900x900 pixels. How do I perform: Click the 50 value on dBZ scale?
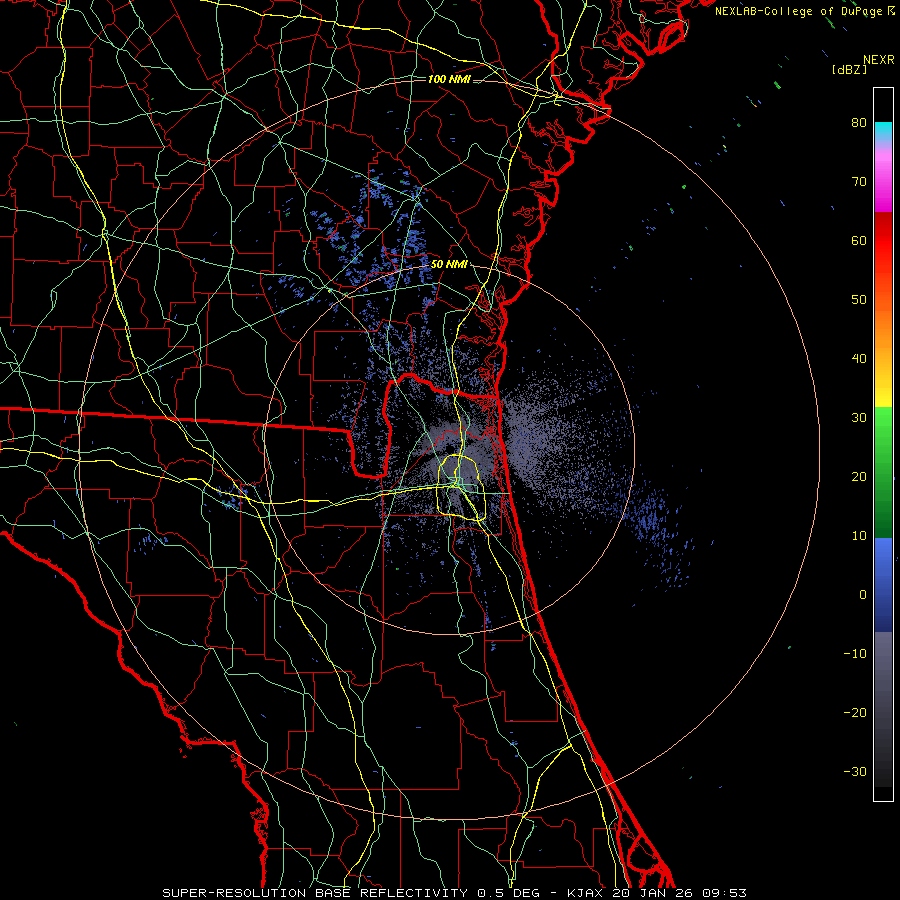(859, 300)
